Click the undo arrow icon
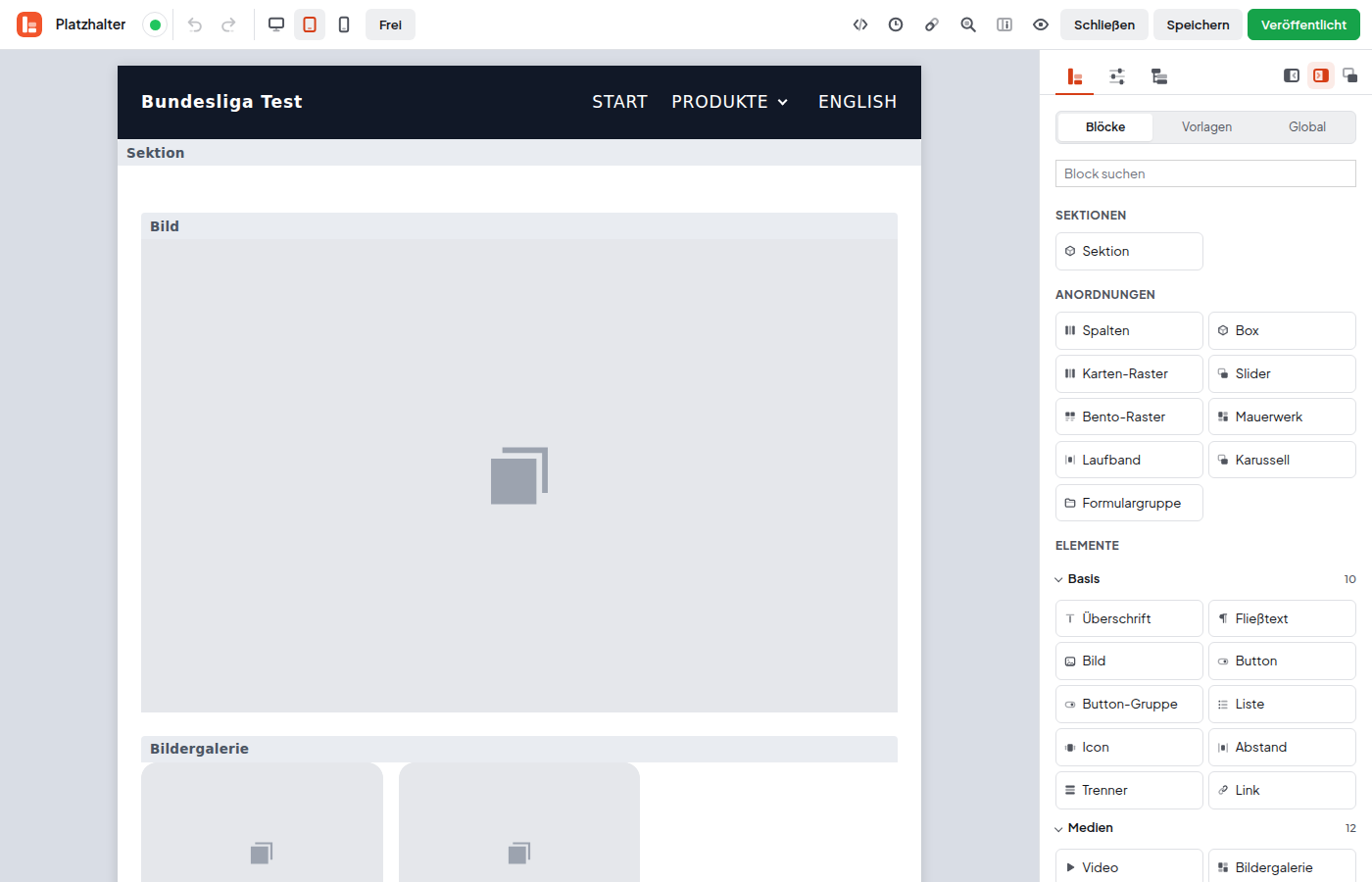The width and height of the screenshot is (1372, 882). click(x=195, y=24)
